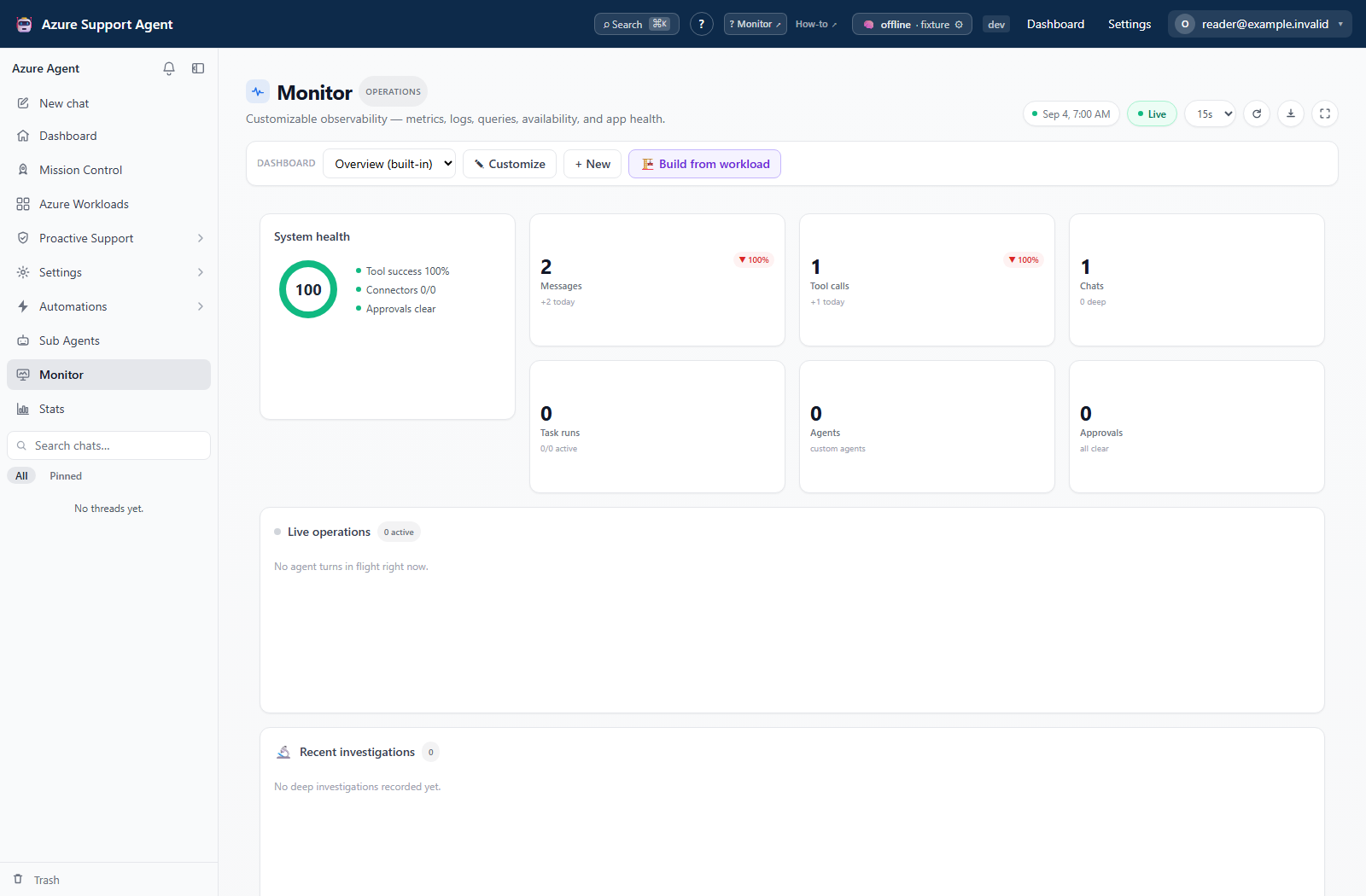Click the Sep 4, 7:00 AM timestamp pill
This screenshot has width=1366, height=896.
pyautogui.click(x=1071, y=113)
